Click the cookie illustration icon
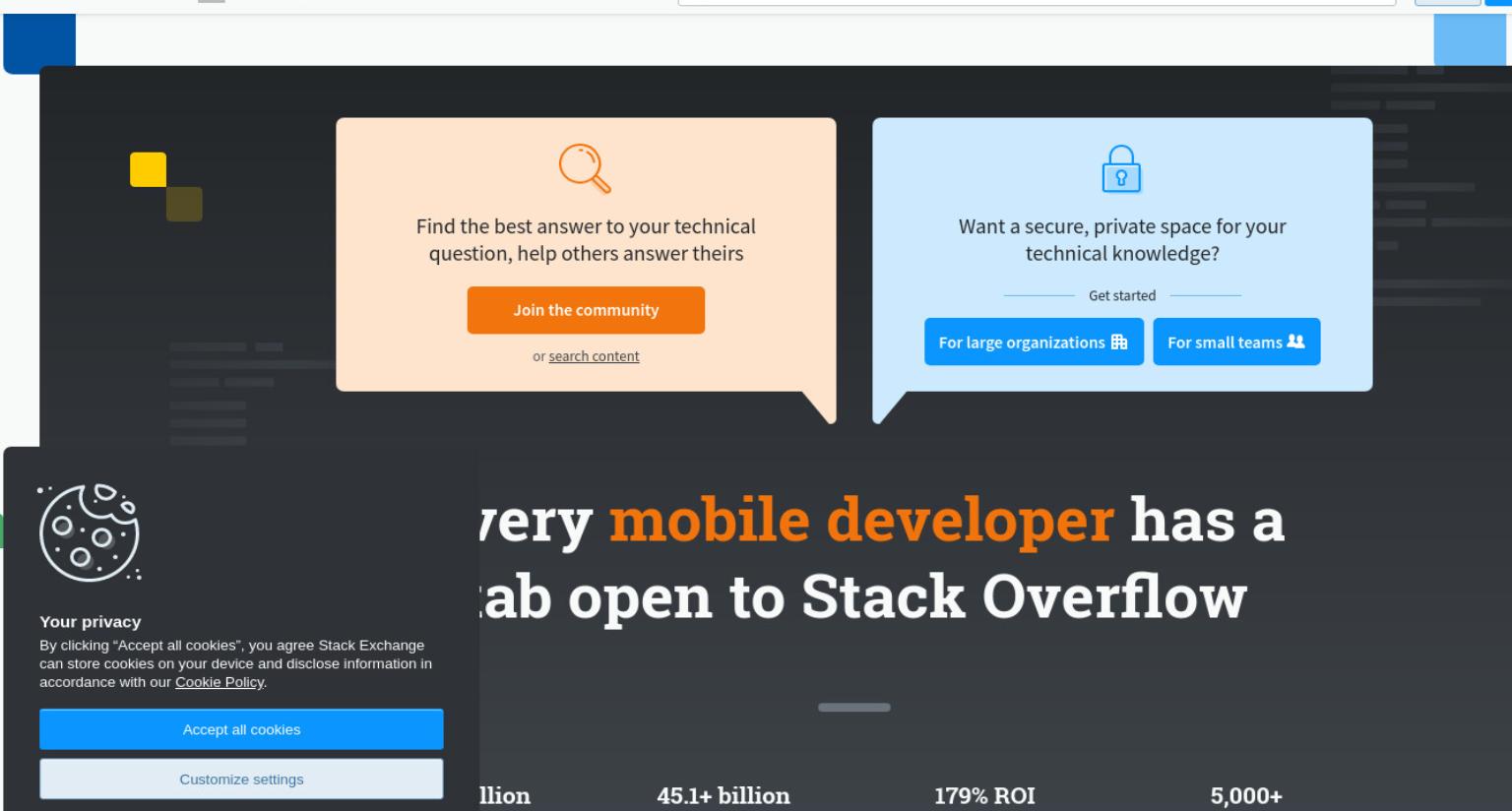This screenshot has height=811, width=1512. 89,532
